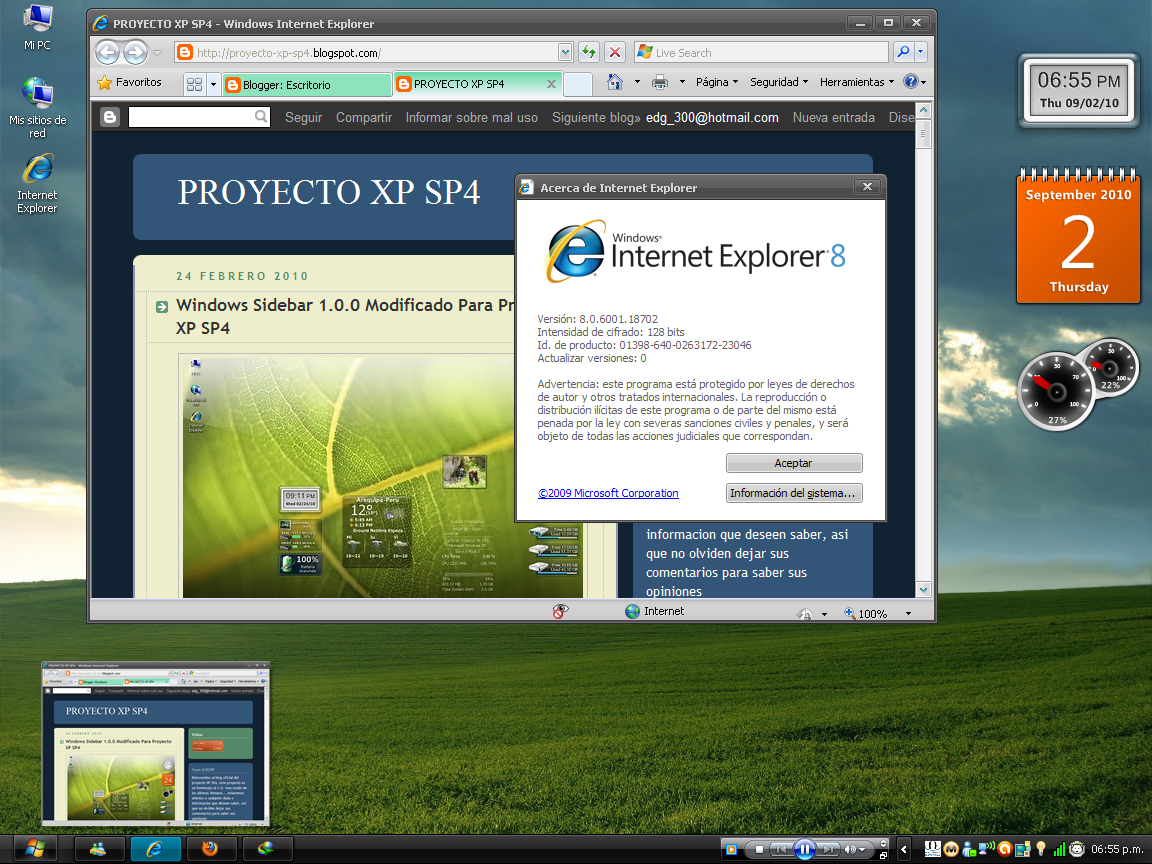1152x864 pixels.
Task: Open zoom level 100% dropdown arrow
Action: (908, 613)
